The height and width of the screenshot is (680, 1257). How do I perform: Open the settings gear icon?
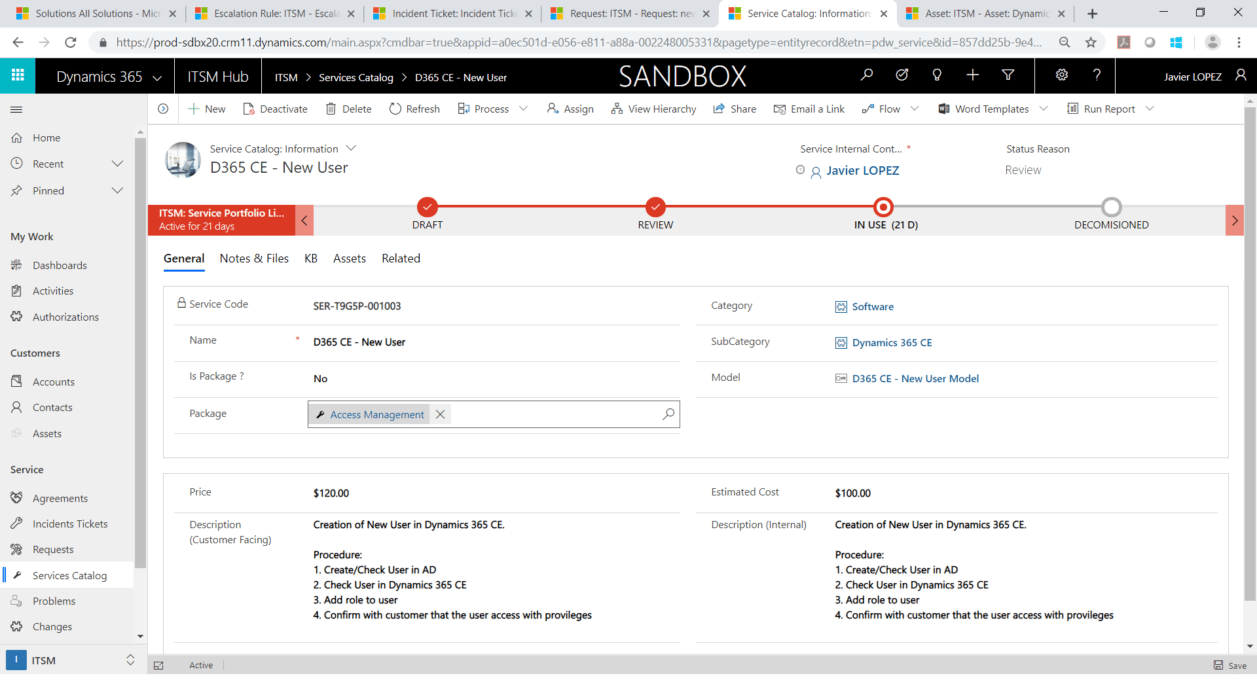coord(1062,76)
